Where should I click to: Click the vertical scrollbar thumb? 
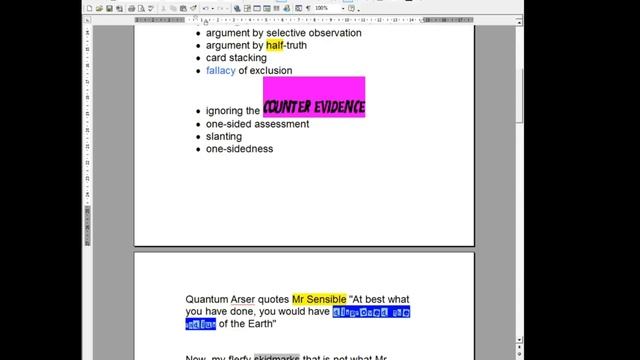[519, 95]
